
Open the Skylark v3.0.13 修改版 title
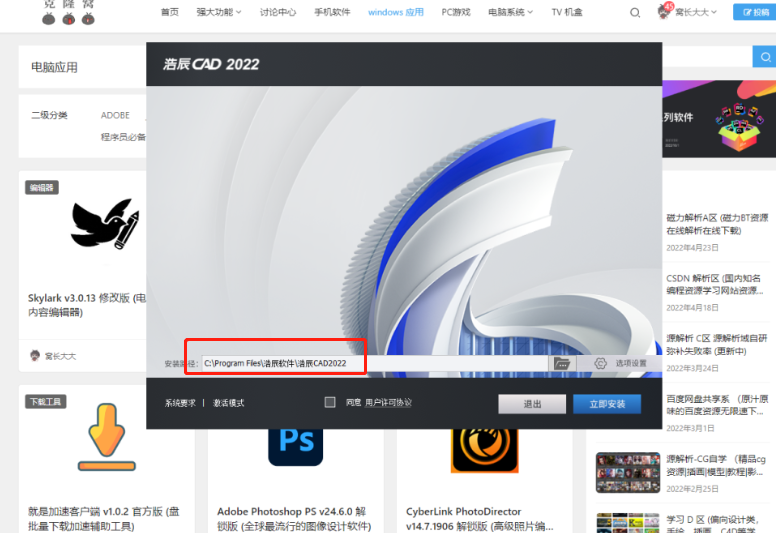pyautogui.click(x=87, y=305)
